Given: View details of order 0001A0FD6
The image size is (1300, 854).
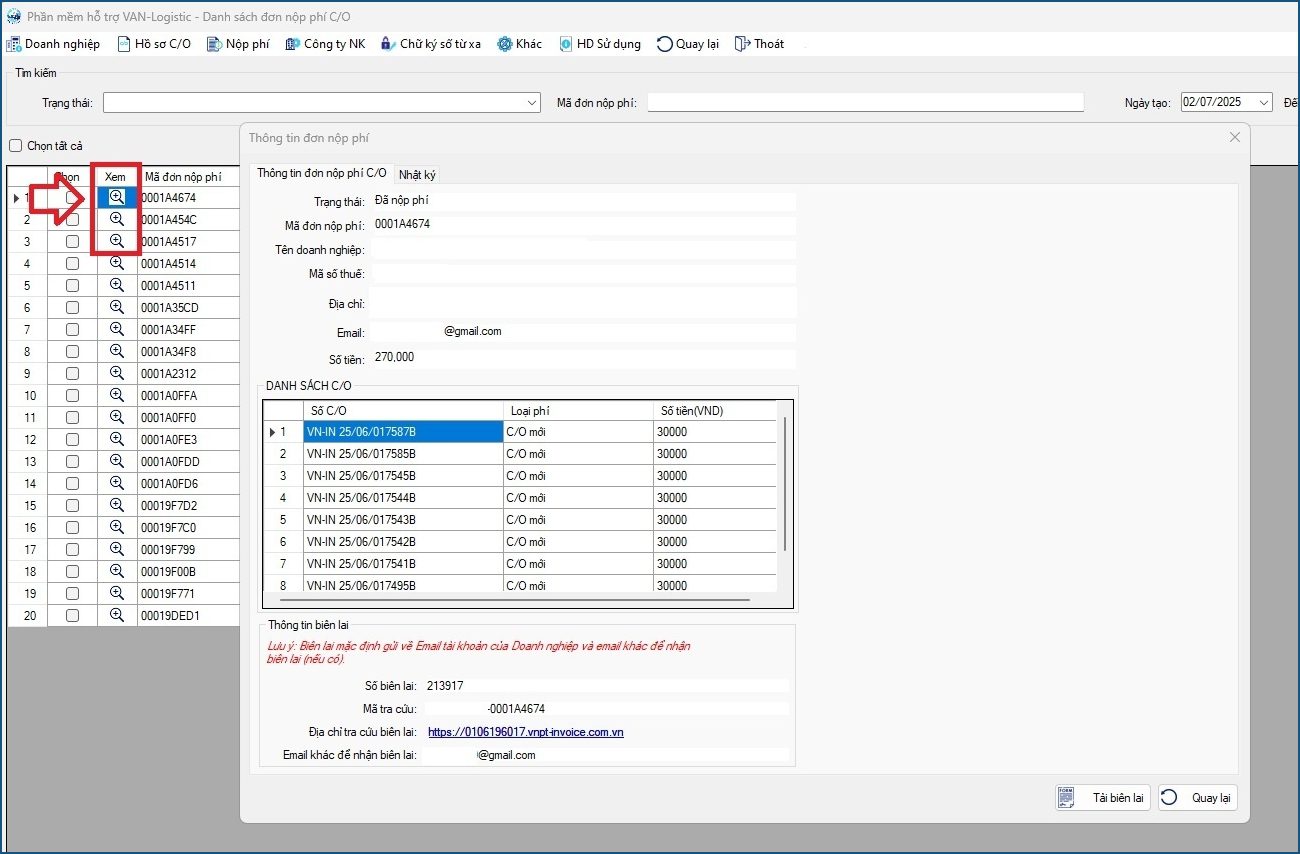Looking at the screenshot, I should coord(117,483).
